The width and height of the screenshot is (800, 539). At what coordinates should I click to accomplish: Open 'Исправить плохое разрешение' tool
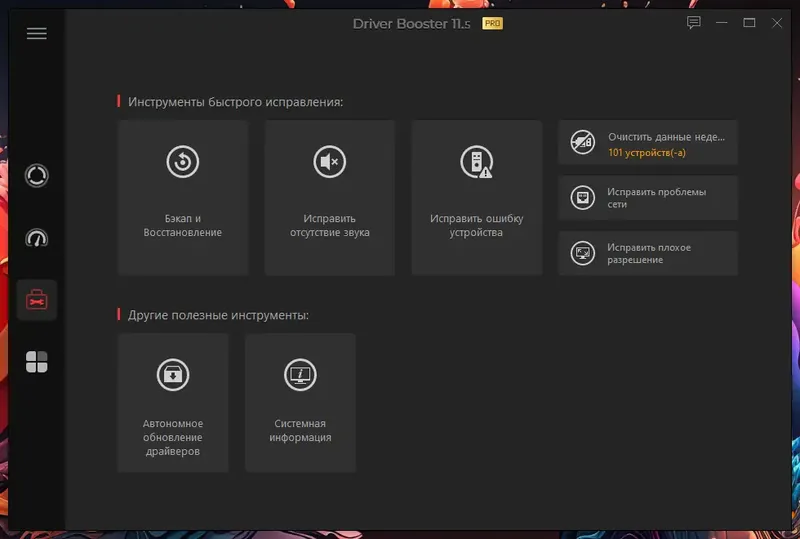(648, 253)
